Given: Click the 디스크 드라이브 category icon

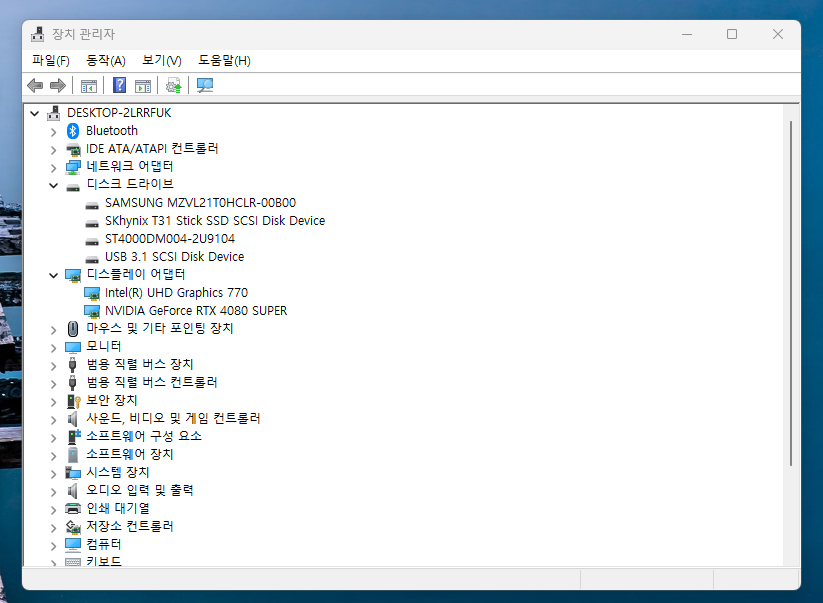Looking at the screenshot, I should pyautogui.click(x=73, y=186).
